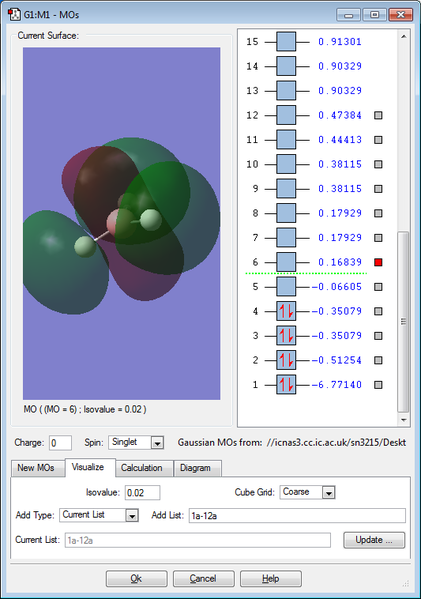The height and width of the screenshot is (599, 421).
Task: Click energy value -0.06605
Action: click(337, 287)
